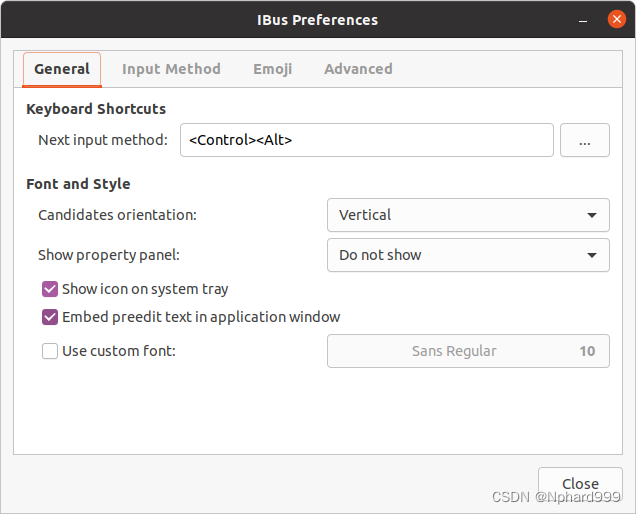Click the Font and Style section heading
Image resolution: width=636 pixels, height=514 pixels.
(x=78, y=184)
